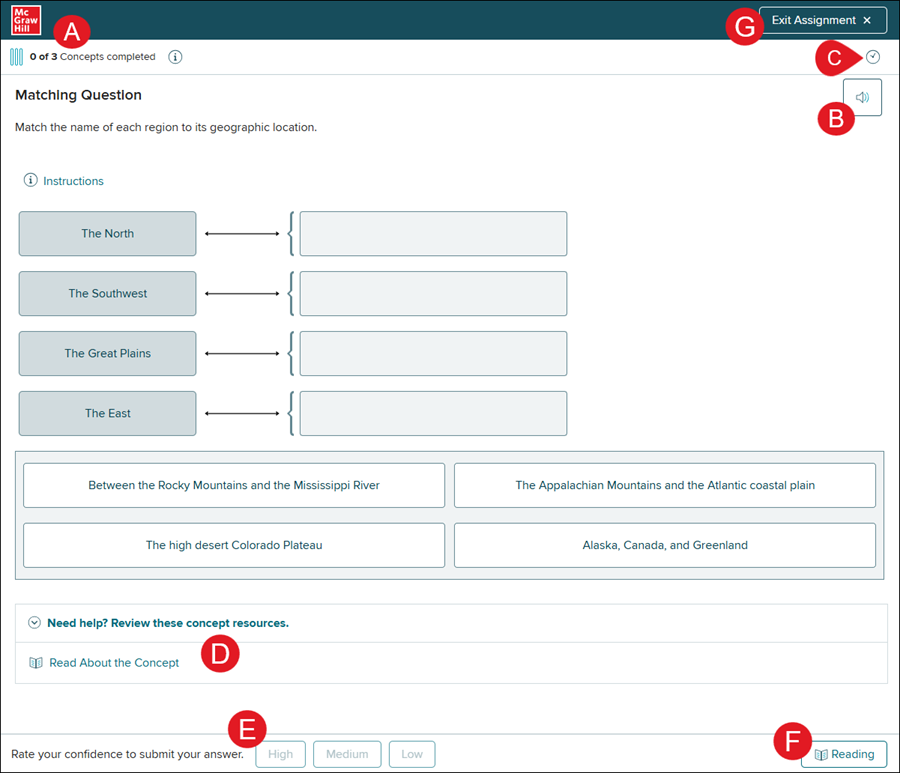Rate confidence as High
The image size is (900, 773).
280,754
